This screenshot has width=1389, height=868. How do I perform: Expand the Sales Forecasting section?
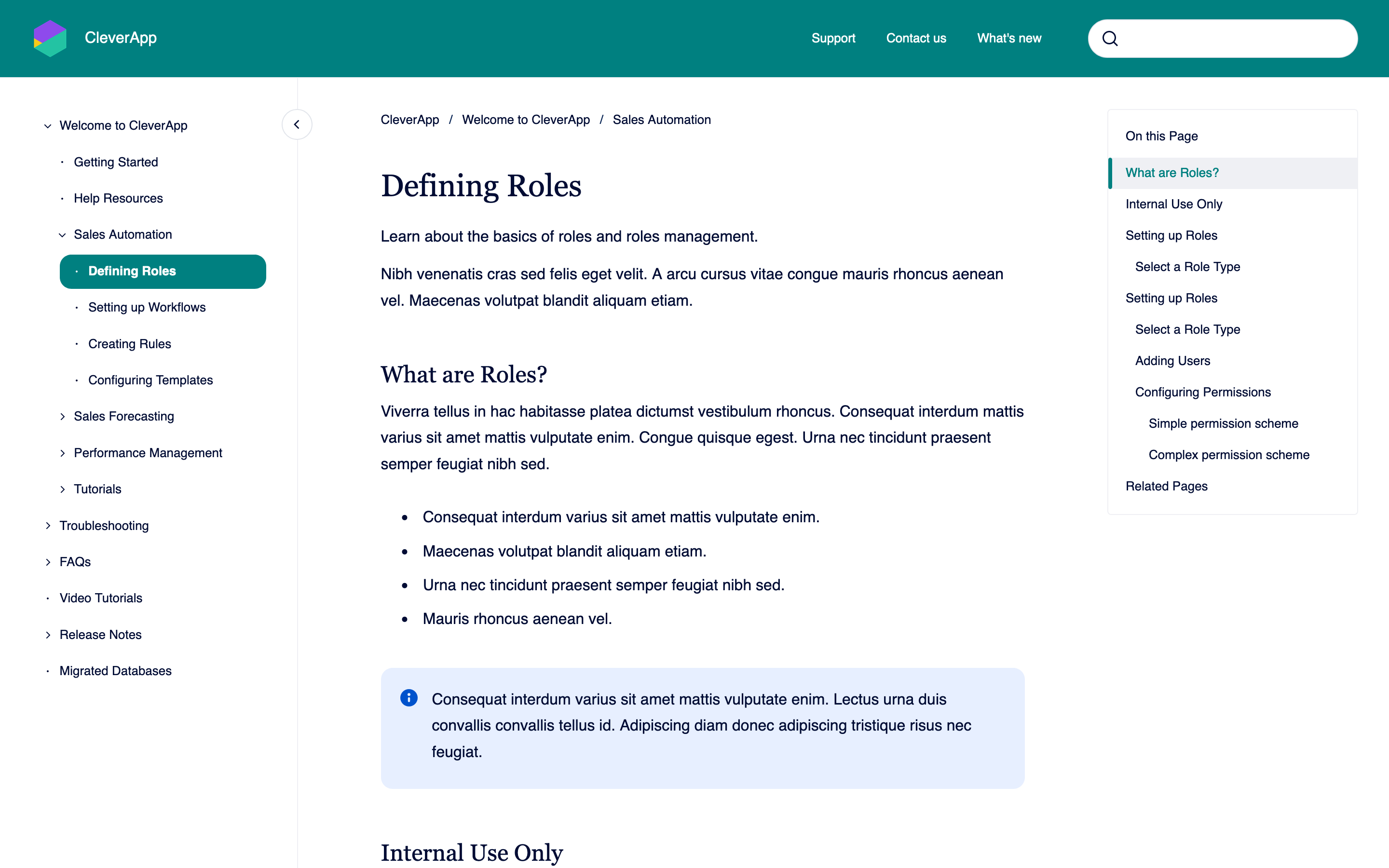tap(62, 417)
